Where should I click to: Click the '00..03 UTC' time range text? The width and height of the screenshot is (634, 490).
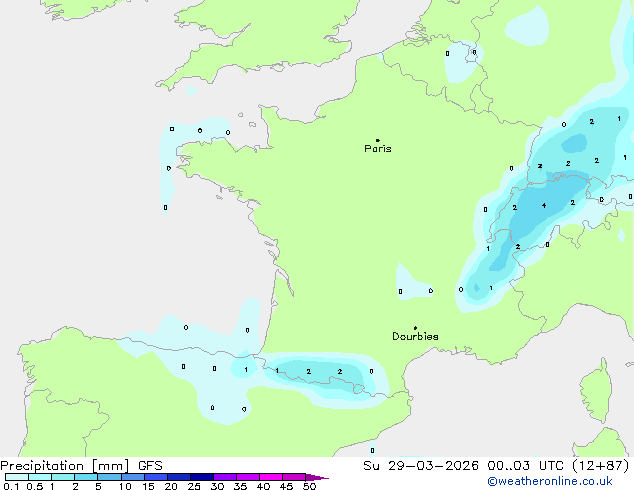coord(525,466)
